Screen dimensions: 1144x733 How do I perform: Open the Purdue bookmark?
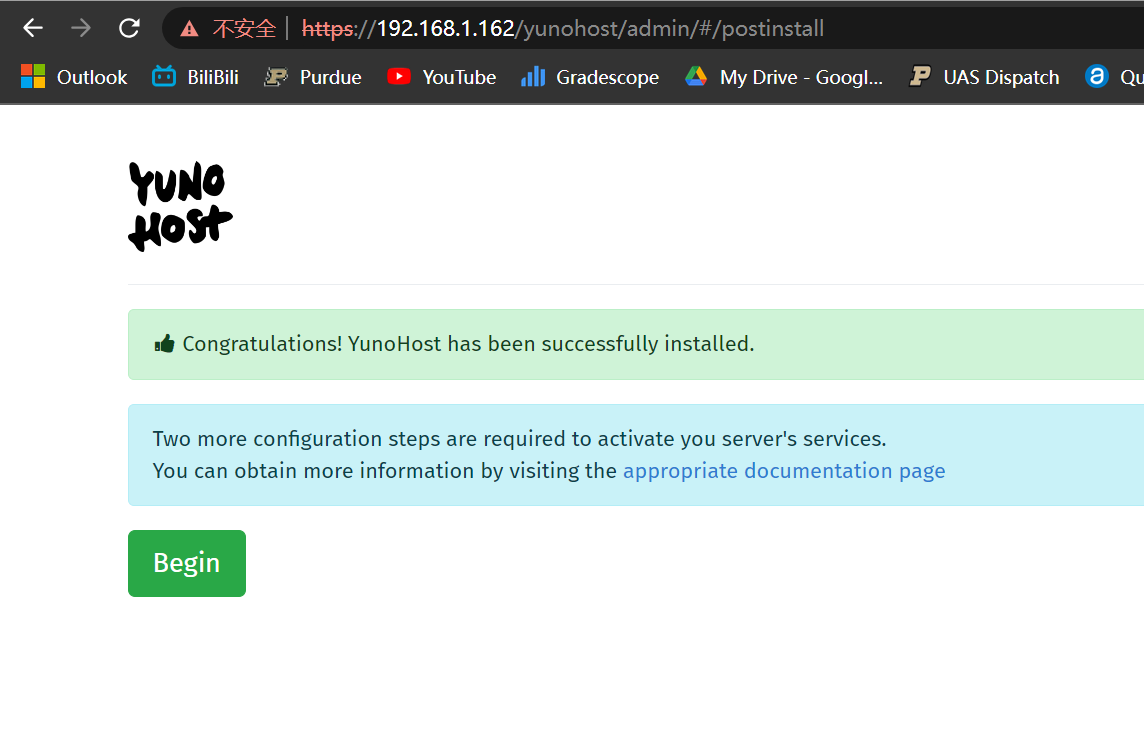tap(312, 77)
